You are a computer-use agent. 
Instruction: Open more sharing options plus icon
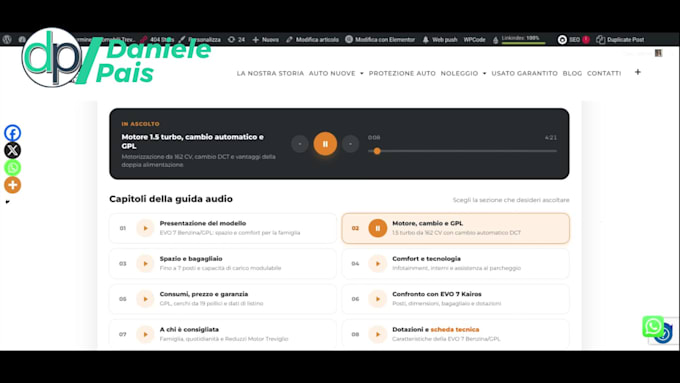pos(13,185)
